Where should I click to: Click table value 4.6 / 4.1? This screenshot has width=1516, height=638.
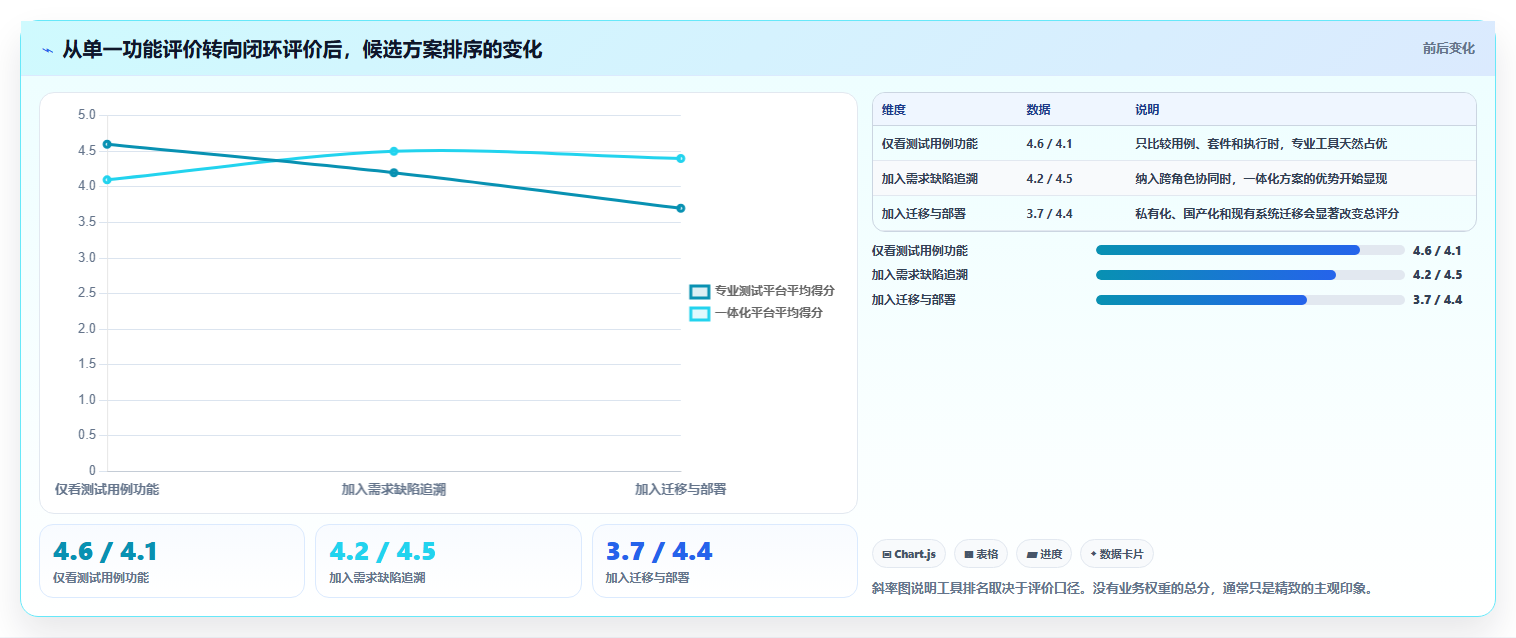point(1049,144)
